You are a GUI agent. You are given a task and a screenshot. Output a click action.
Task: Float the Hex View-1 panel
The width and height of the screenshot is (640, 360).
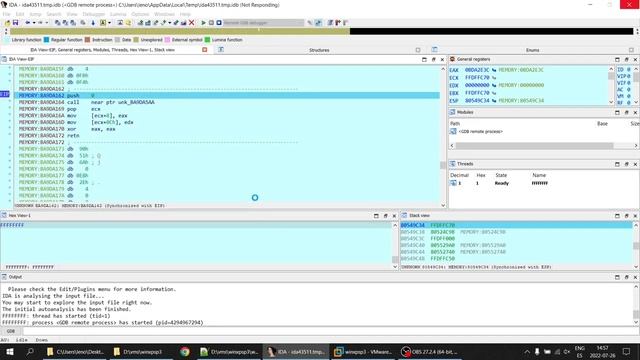385,216
